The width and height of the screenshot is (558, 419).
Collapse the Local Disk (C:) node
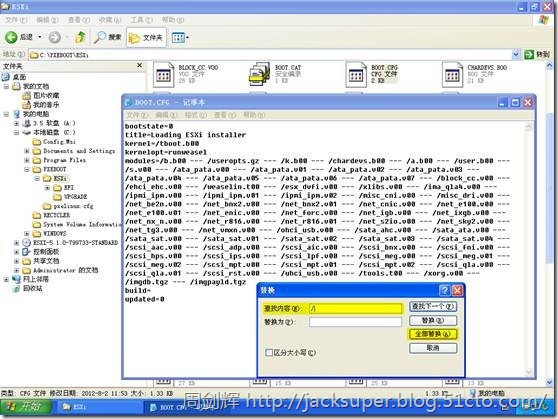[16, 132]
